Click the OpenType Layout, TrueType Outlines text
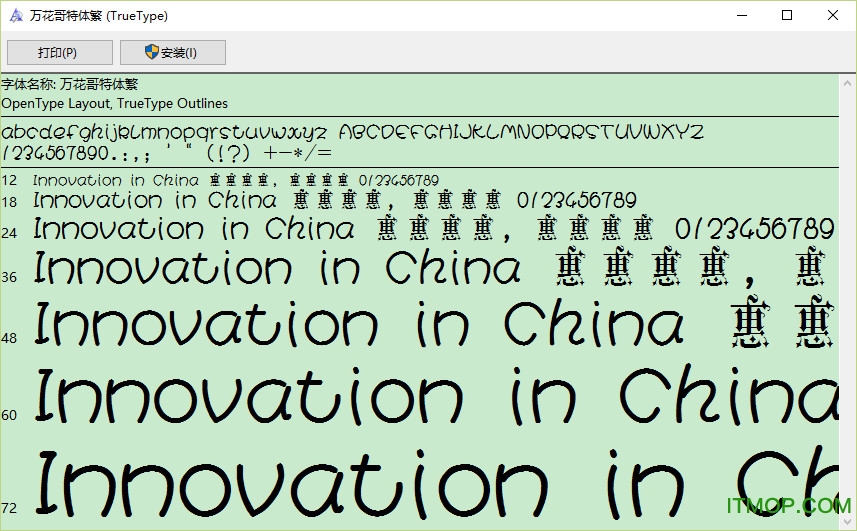 coord(115,103)
